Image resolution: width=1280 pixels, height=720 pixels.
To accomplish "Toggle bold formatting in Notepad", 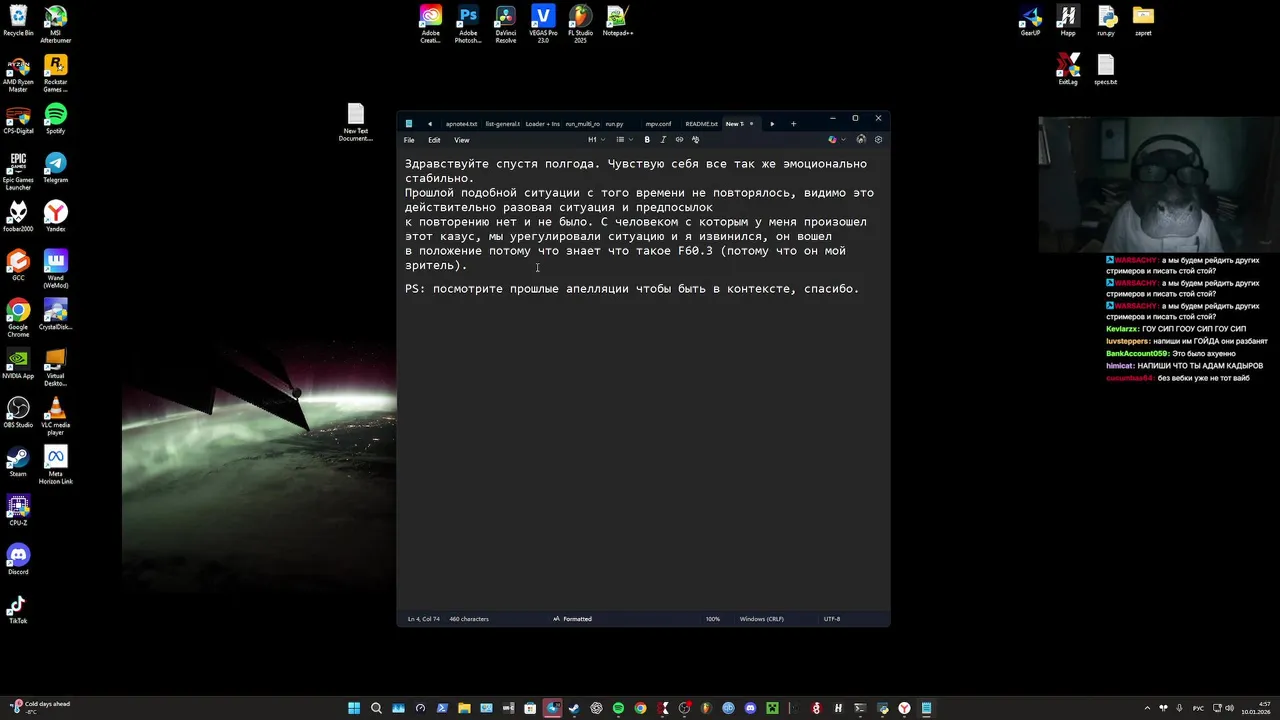I will tap(647, 140).
